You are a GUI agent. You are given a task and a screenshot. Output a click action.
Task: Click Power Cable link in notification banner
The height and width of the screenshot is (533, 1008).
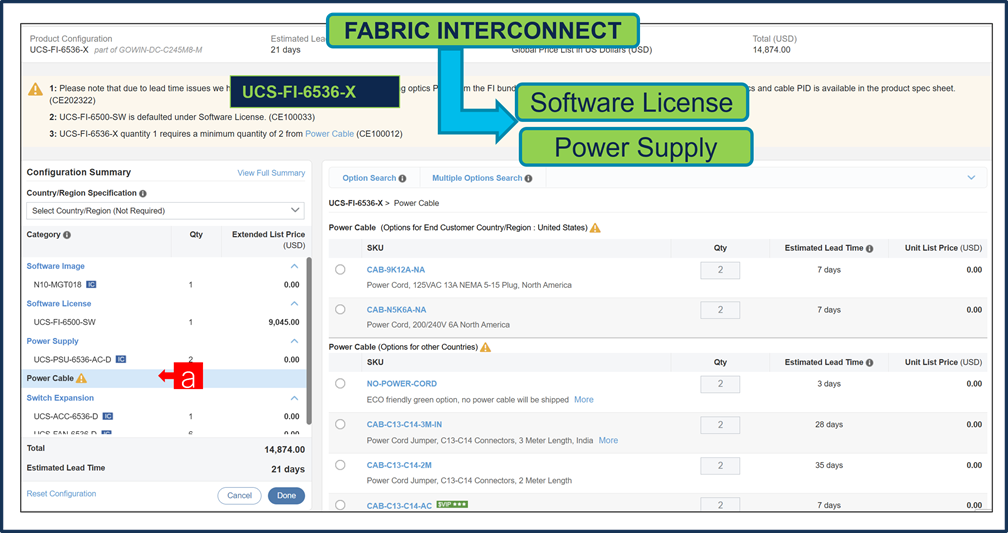[x=329, y=134]
